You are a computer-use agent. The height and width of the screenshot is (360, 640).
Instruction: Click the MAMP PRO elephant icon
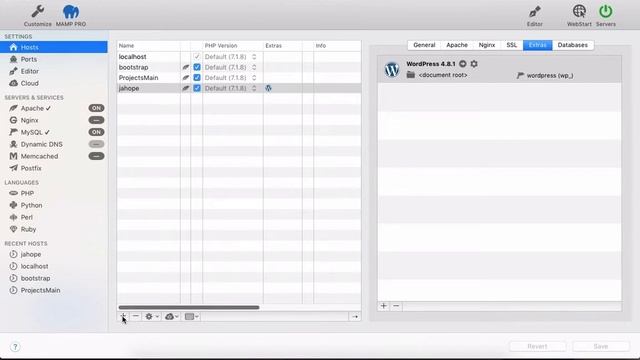pyautogui.click(x=71, y=12)
